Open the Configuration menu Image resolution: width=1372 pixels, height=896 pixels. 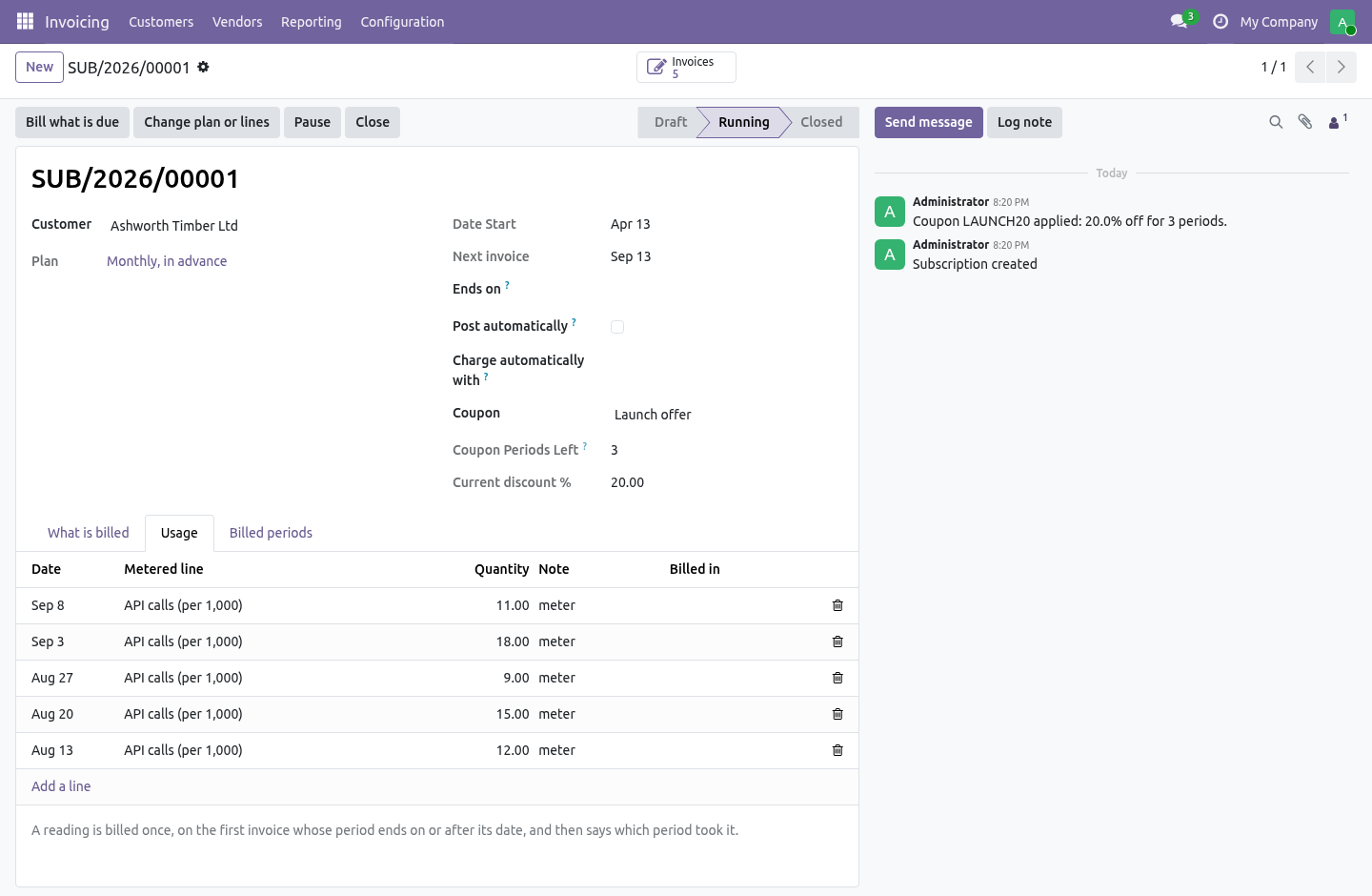402,22
